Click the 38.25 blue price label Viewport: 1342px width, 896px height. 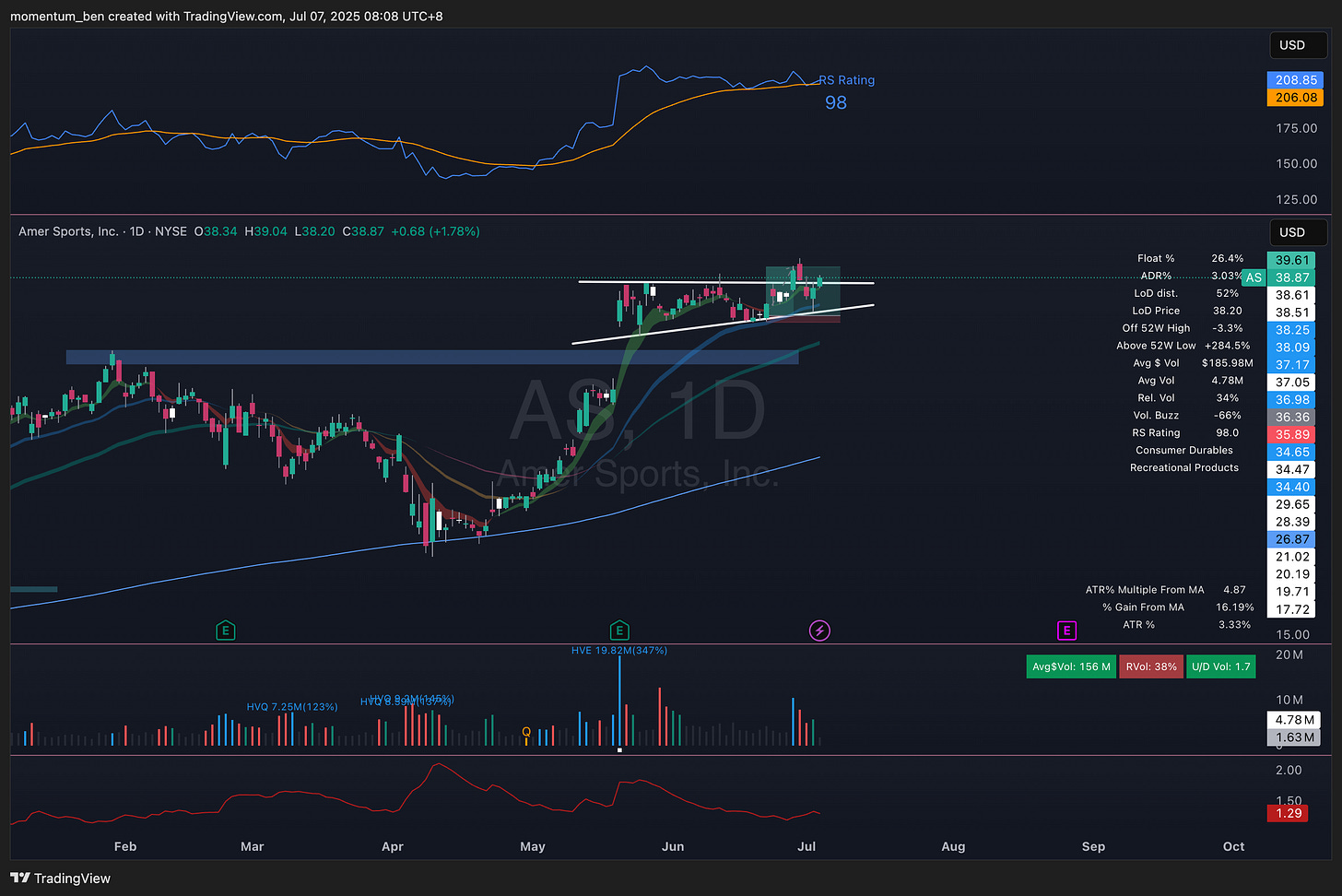point(1292,330)
